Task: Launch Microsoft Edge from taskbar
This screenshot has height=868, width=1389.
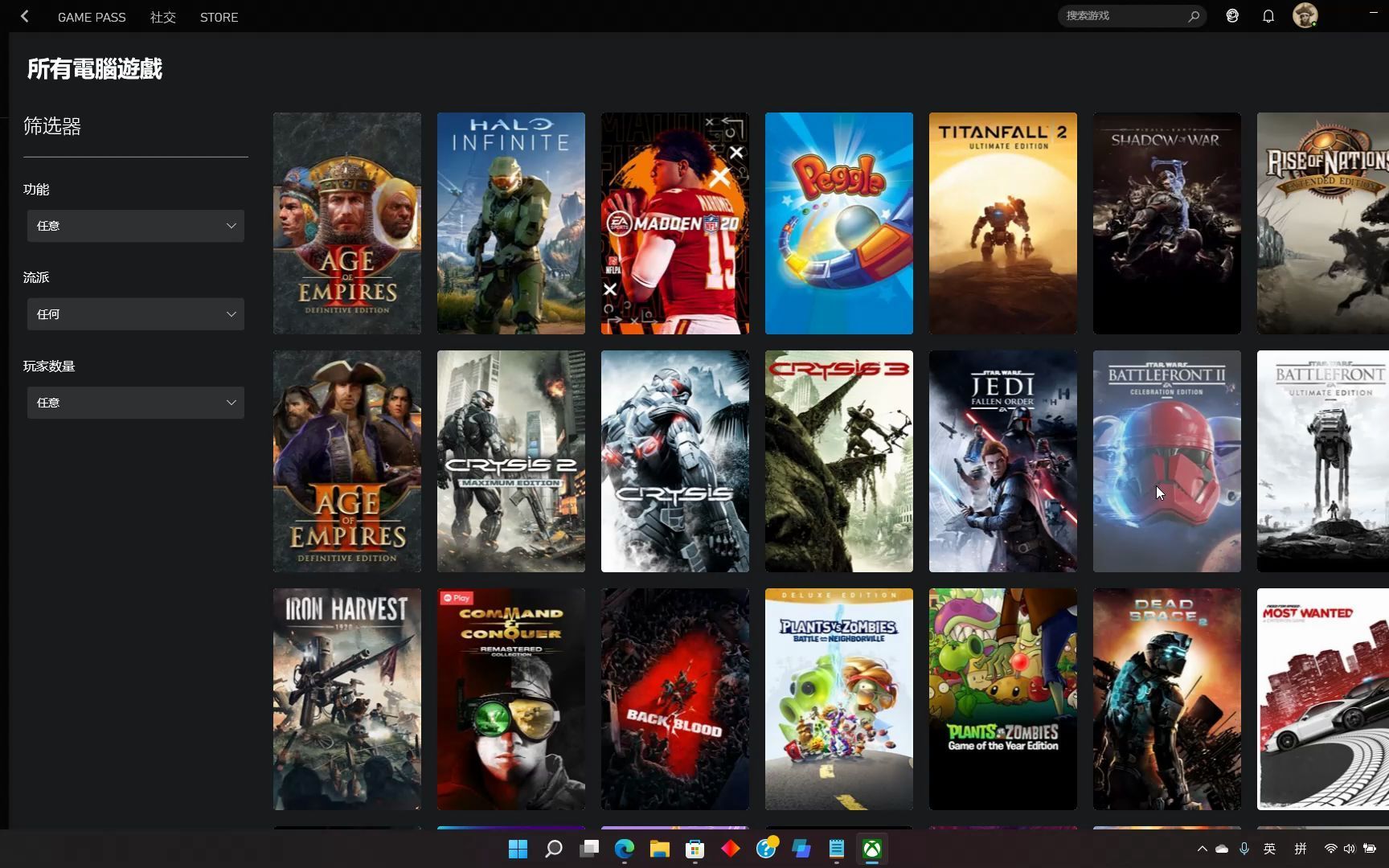Action: click(625, 849)
